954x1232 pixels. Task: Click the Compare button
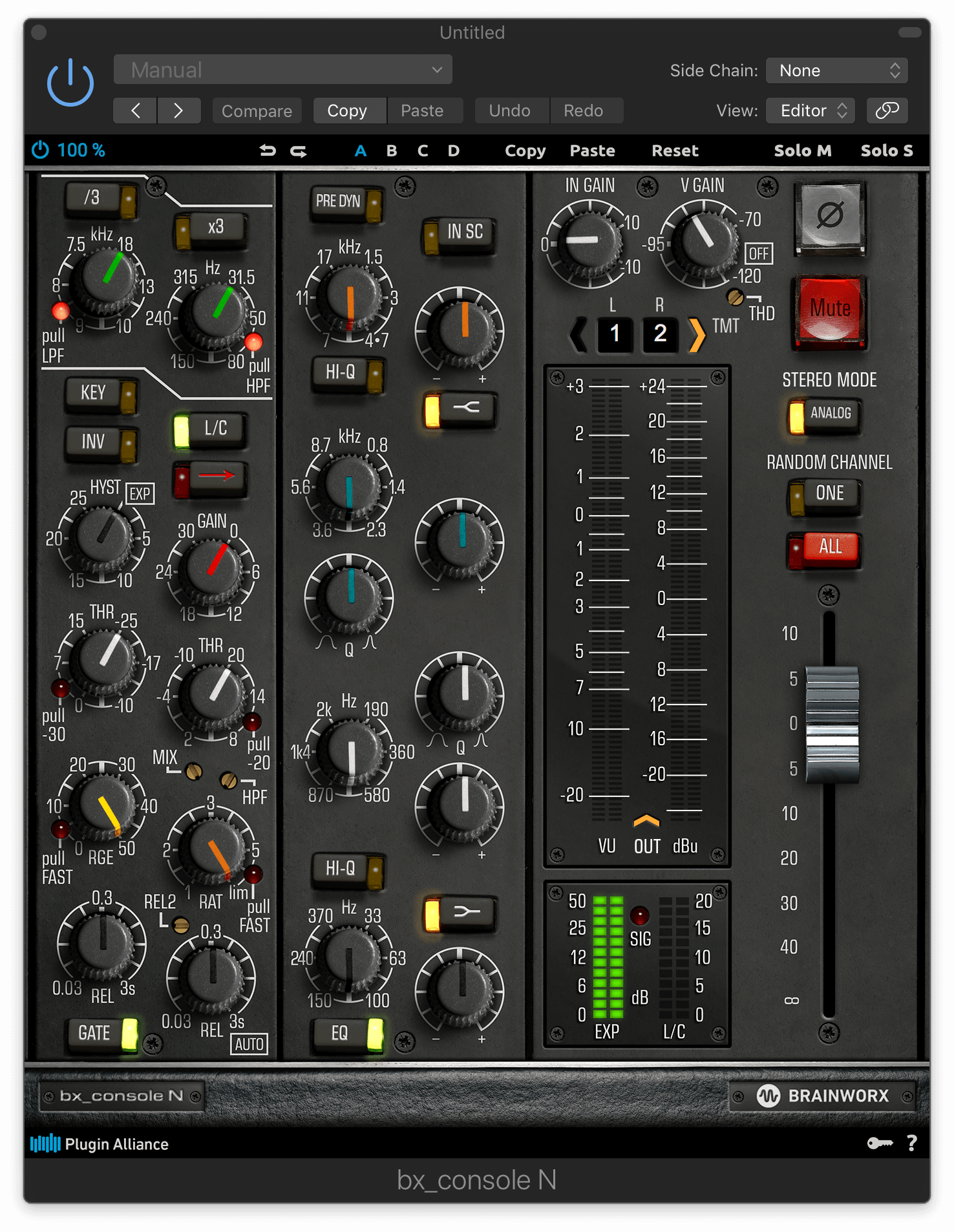pos(257,111)
